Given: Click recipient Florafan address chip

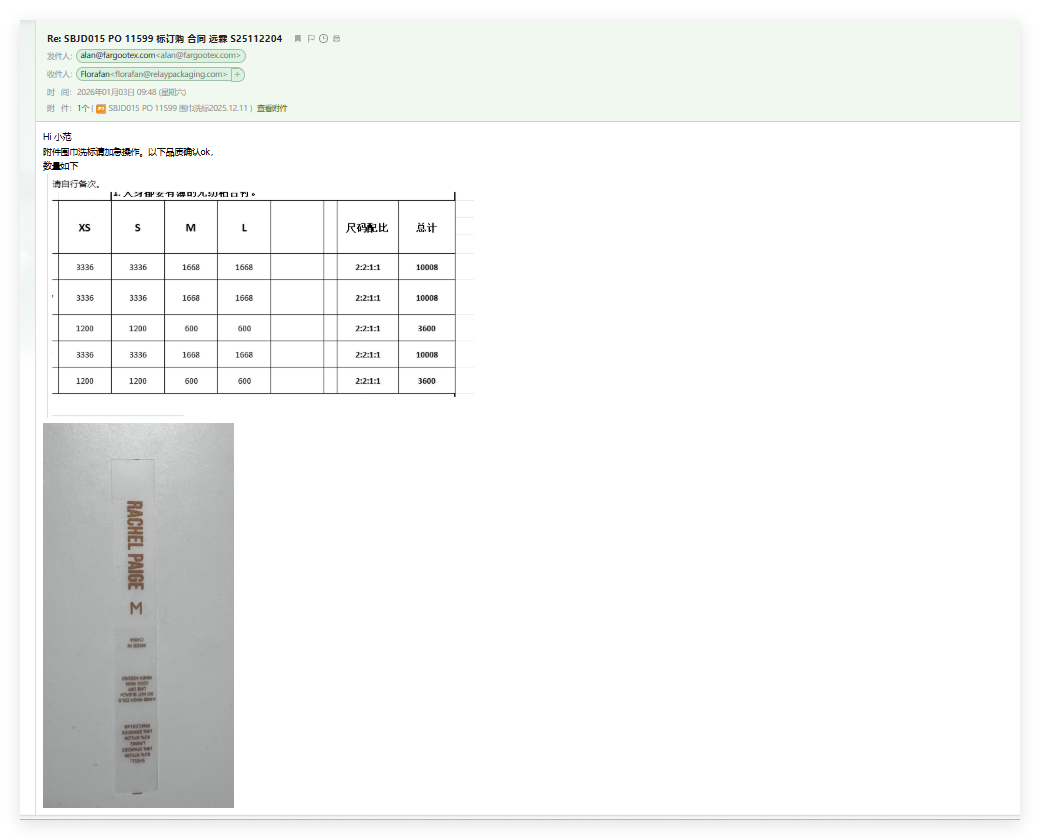Looking at the screenshot, I should [153, 74].
